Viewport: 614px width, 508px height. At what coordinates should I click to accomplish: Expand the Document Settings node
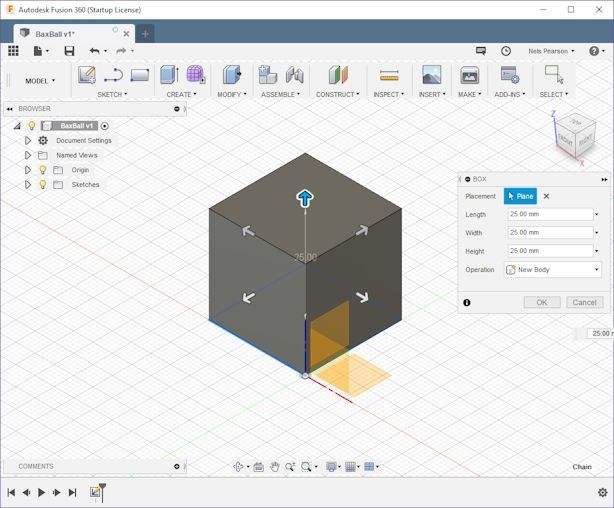pyautogui.click(x=27, y=140)
